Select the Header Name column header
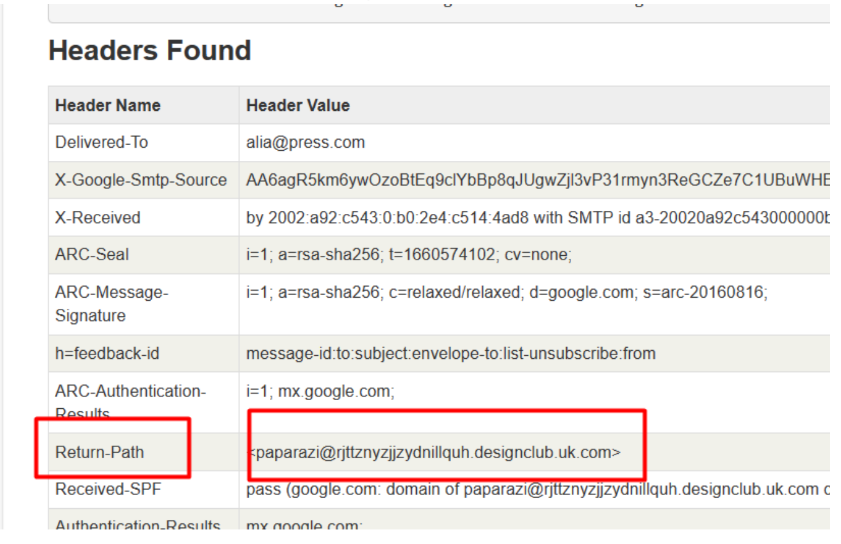 click(108, 105)
